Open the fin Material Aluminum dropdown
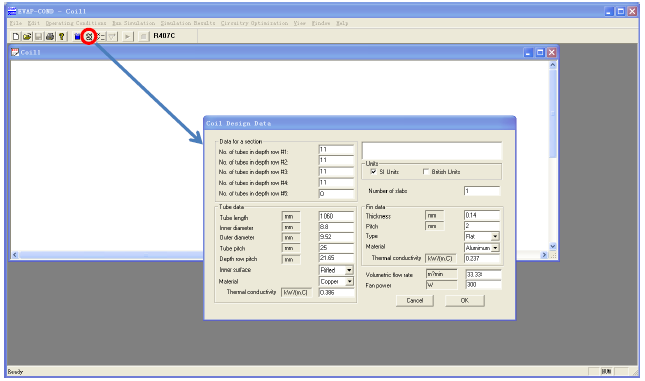 click(495, 248)
